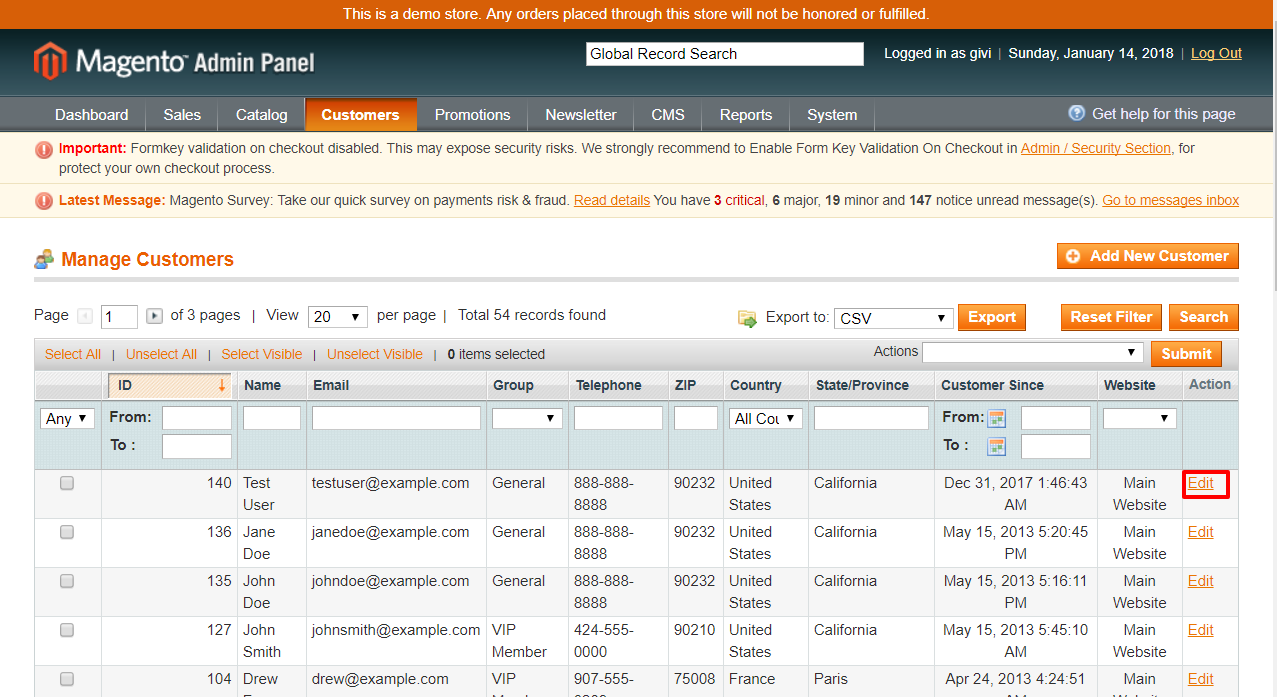Select checkbox for drew@example.com row
The height and width of the screenshot is (697, 1277).
click(x=67, y=679)
